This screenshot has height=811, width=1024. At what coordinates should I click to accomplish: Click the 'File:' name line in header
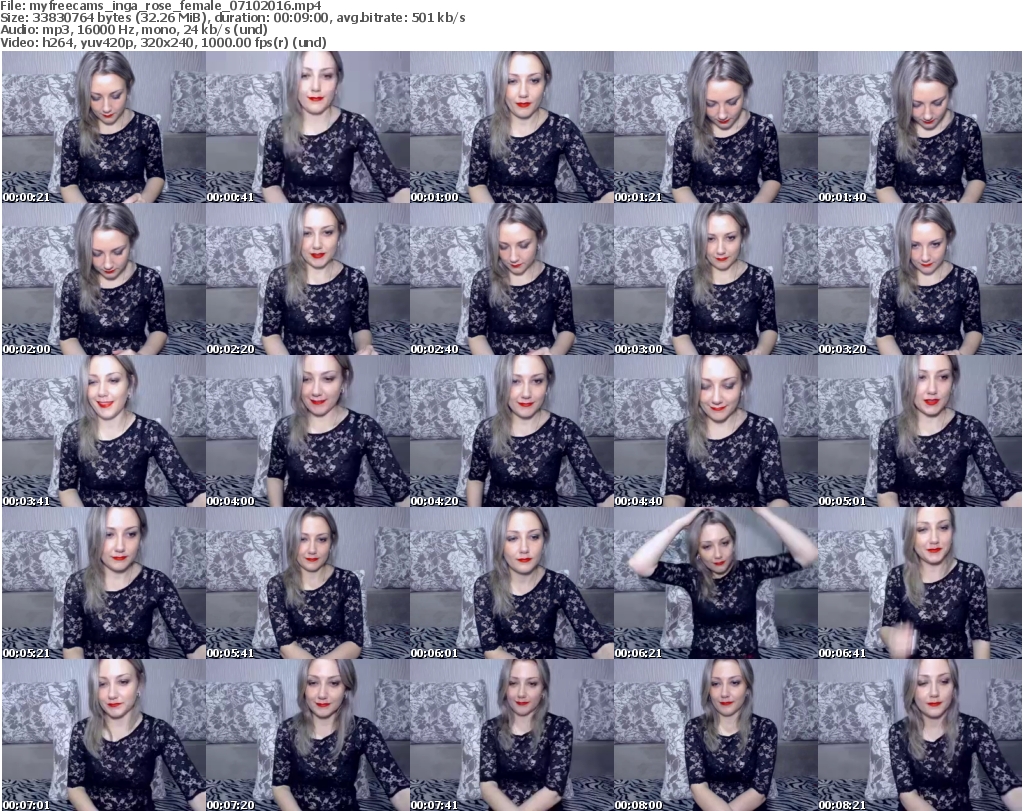pos(161,6)
